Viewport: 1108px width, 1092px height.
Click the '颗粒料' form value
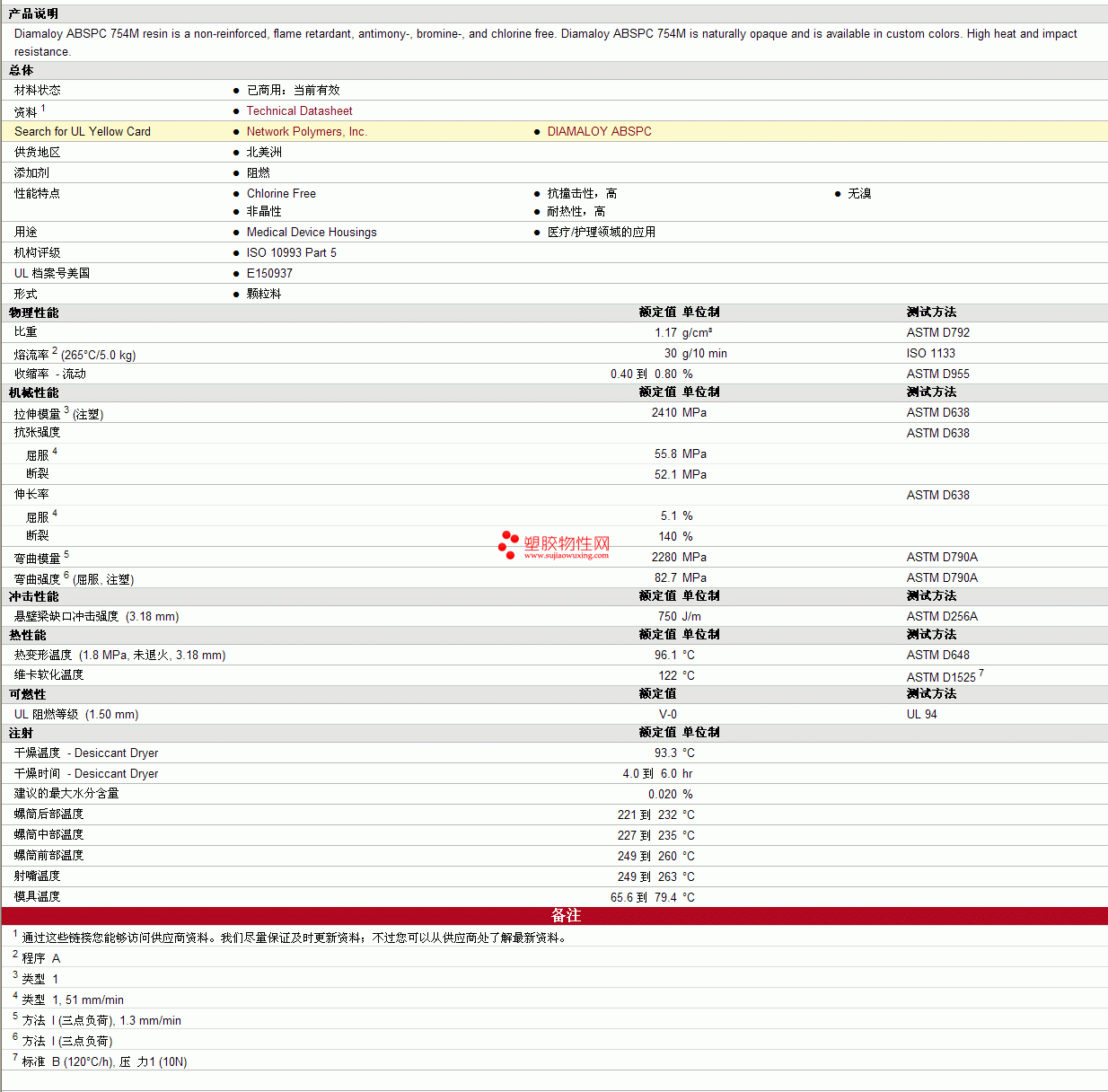point(264,294)
